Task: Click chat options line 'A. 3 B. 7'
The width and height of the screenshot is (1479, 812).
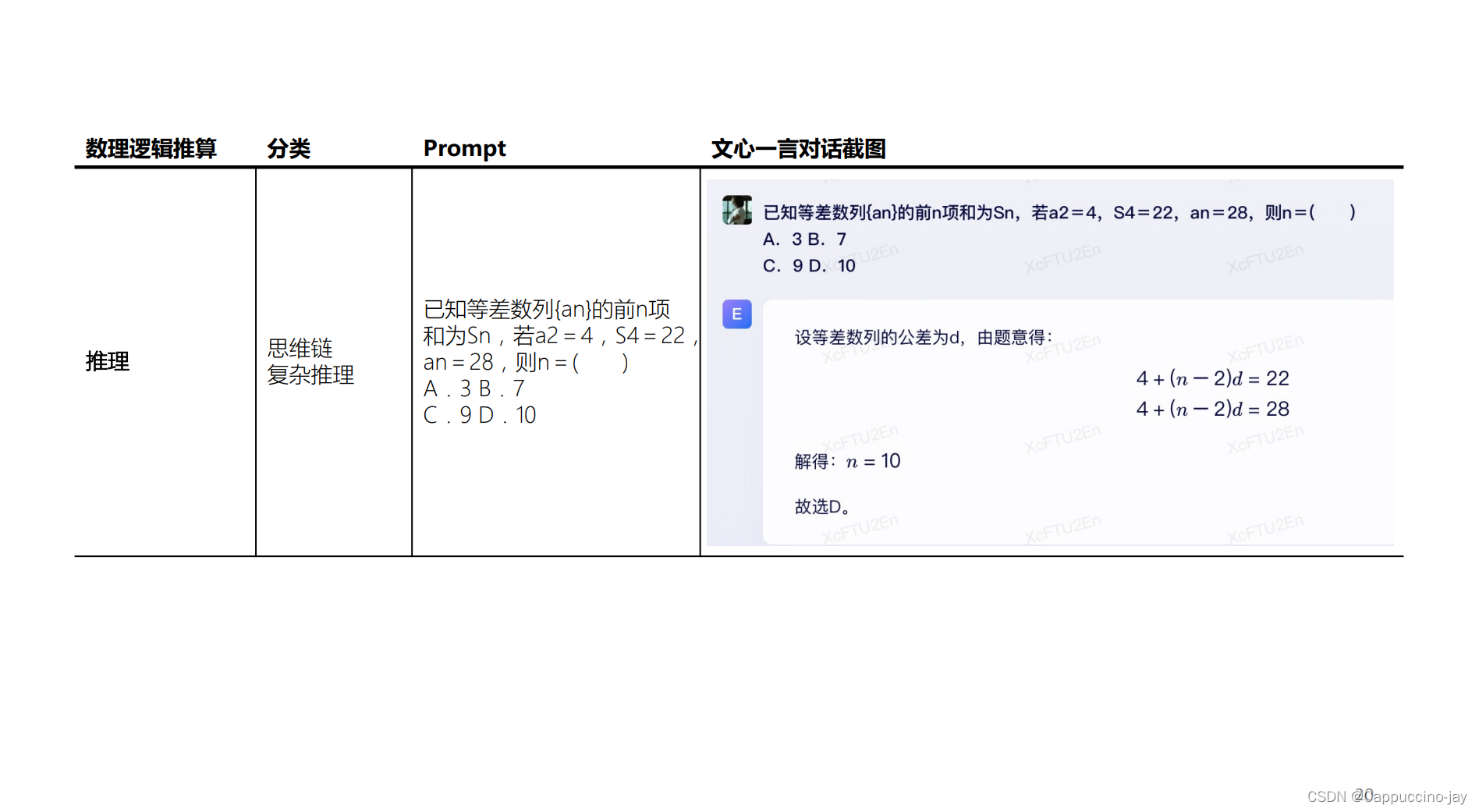Action: point(804,239)
